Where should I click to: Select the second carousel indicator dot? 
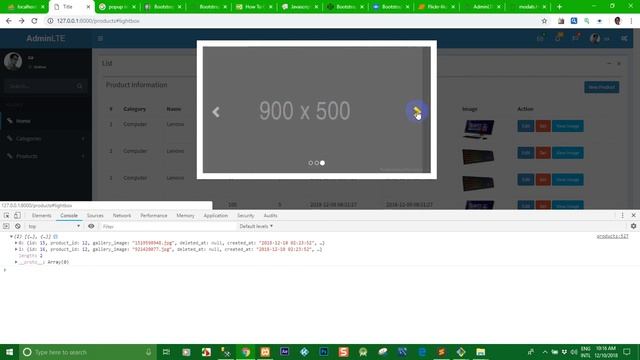click(x=316, y=163)
